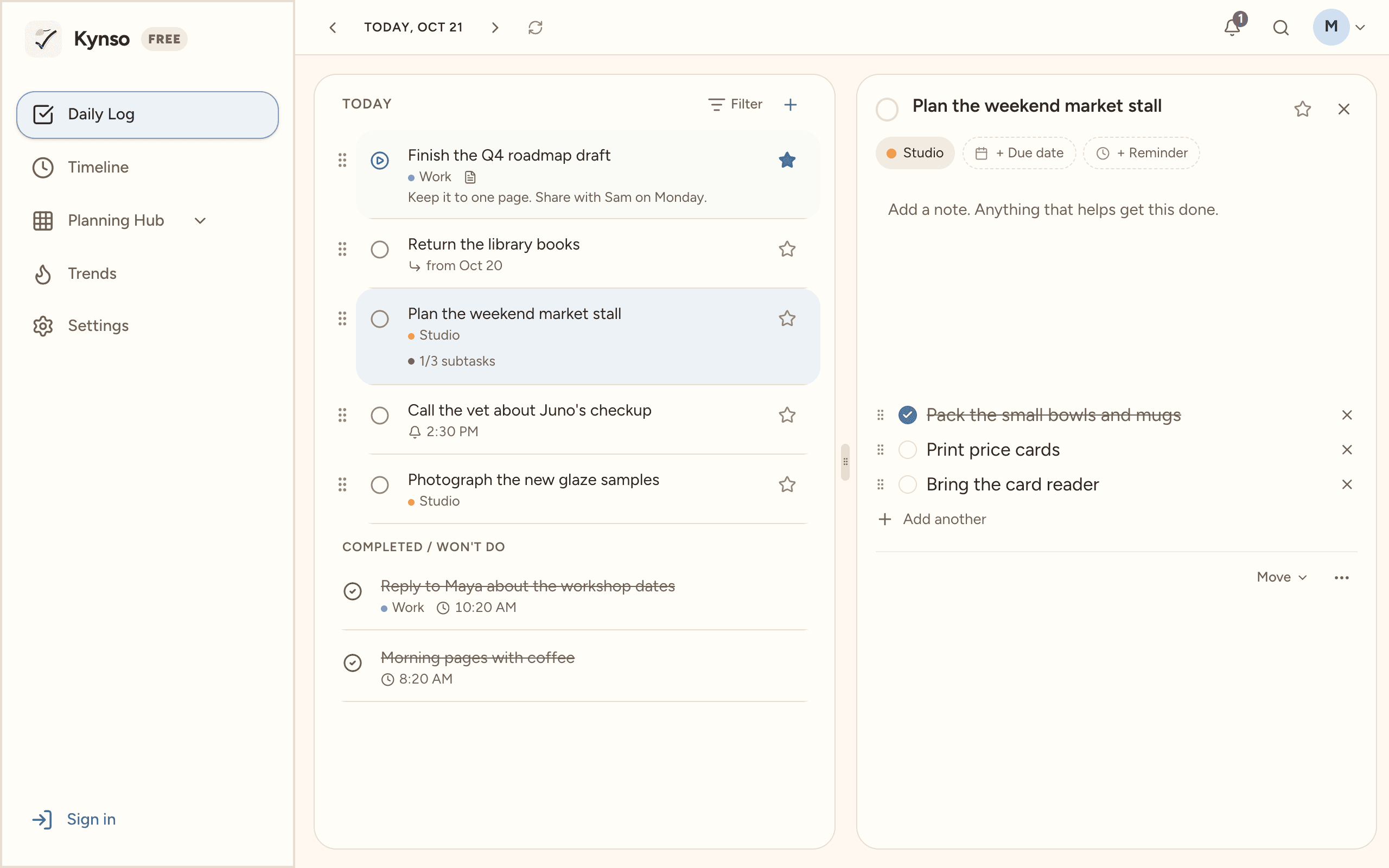
Task: Mark Call the vet task complete
Action: click(x=379, y=416)
